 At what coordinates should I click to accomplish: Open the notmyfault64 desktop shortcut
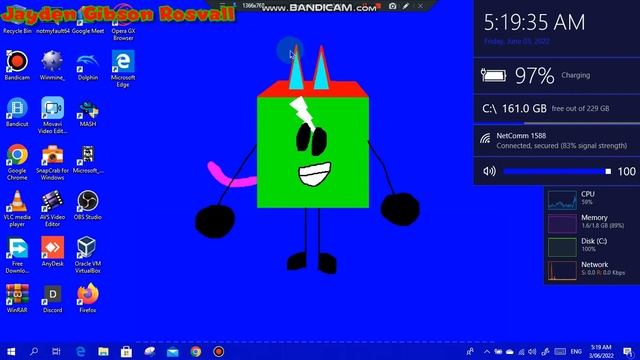[53, 20]
